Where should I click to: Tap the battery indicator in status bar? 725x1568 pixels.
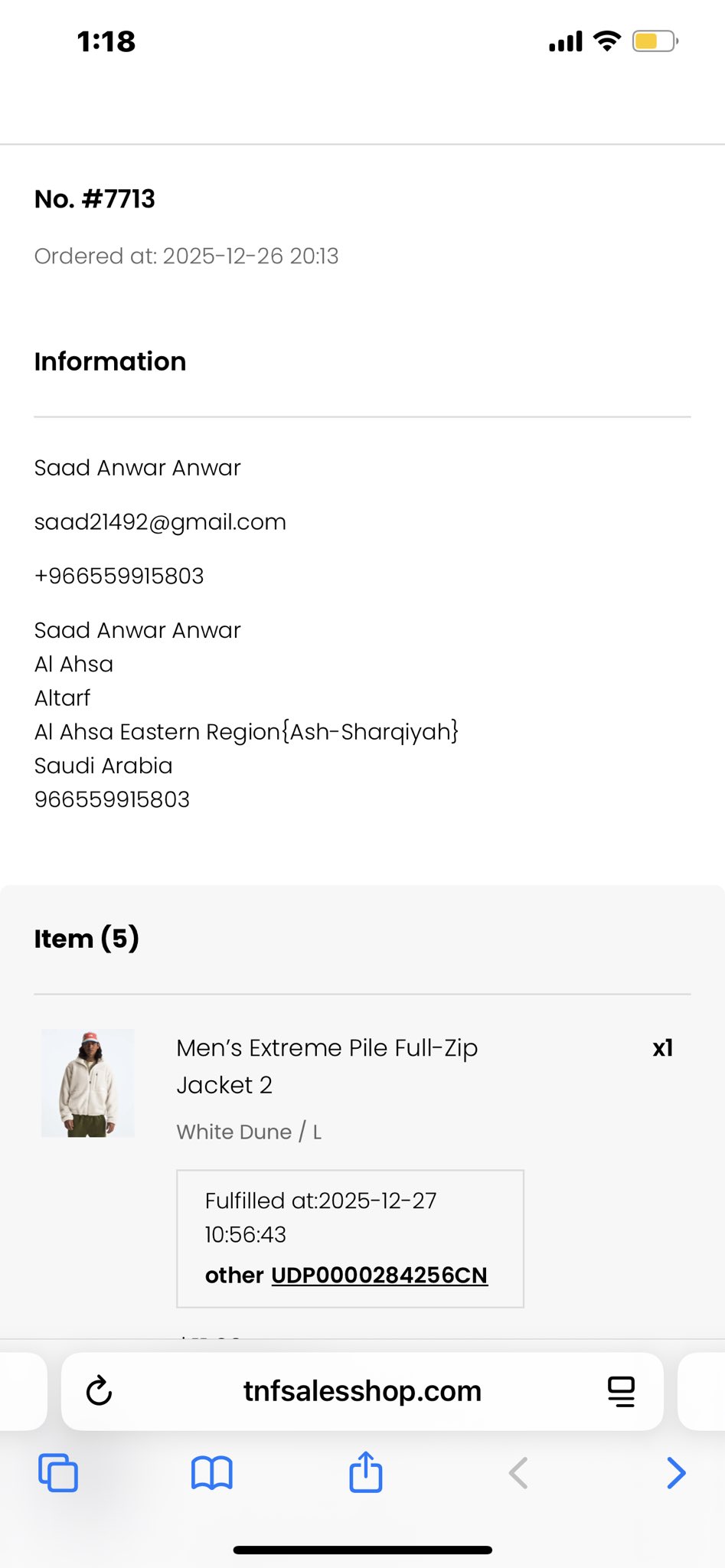pyautogui.click(x=655, y=41)
